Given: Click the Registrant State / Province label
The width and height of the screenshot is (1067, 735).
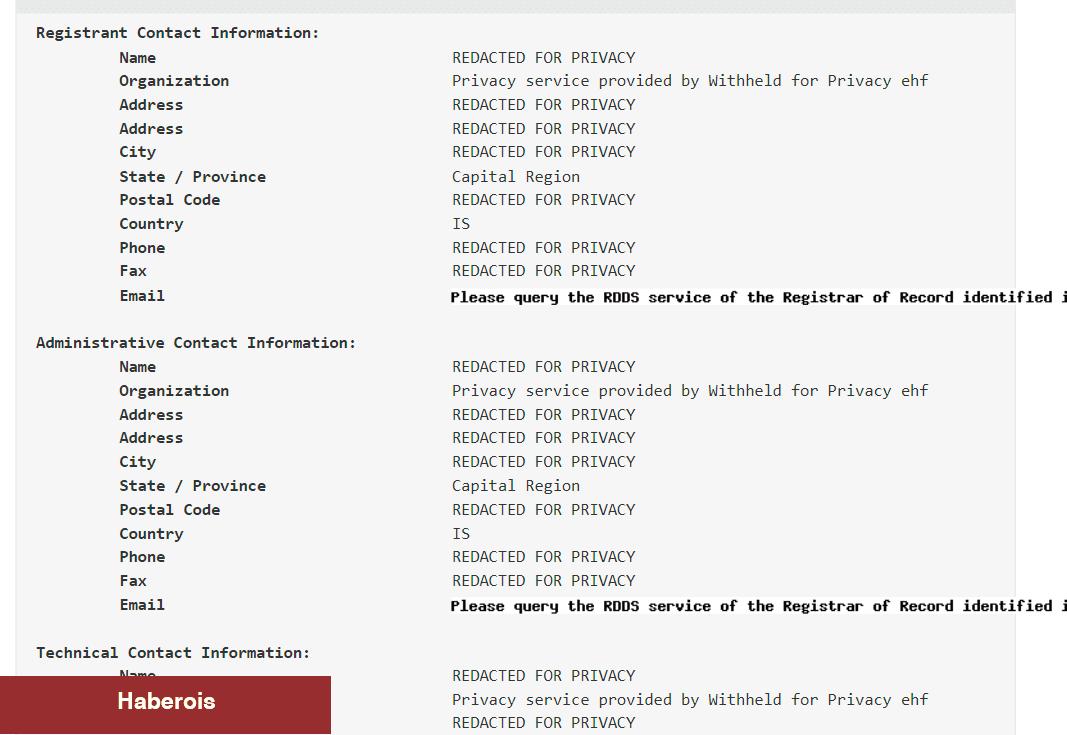Looking at the screenshot, I should [193, 177].
